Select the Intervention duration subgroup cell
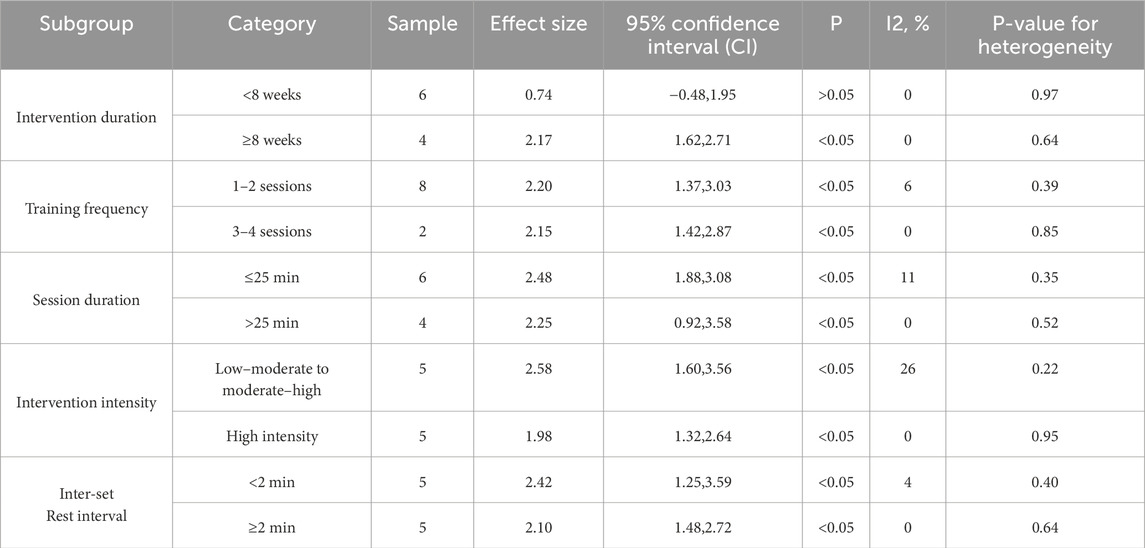Screen dimensions: 1145x548 click(86, 117)
